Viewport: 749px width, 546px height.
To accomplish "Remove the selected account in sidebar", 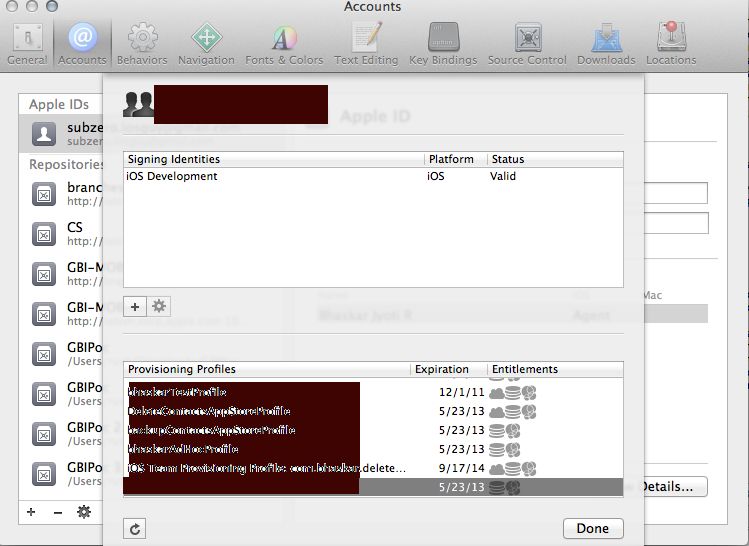I will (58, 513).
